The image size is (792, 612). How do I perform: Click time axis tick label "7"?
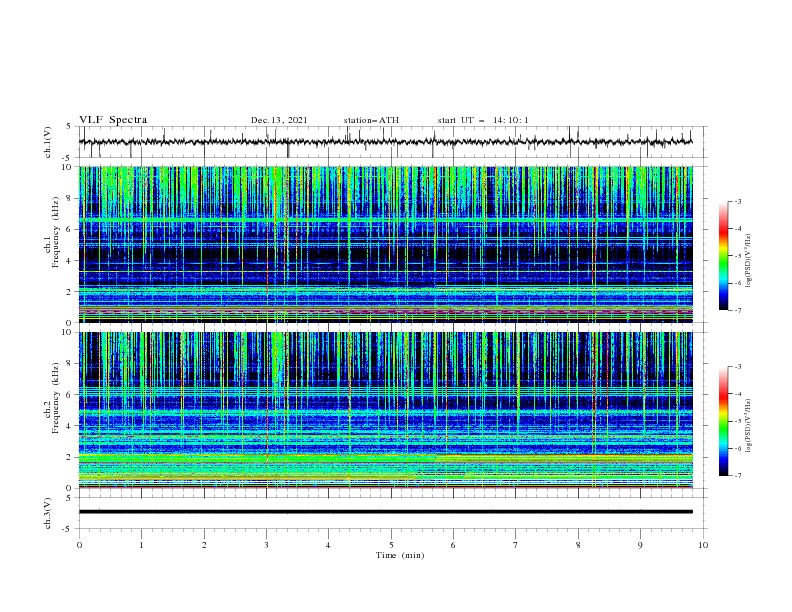click(516, 545)
